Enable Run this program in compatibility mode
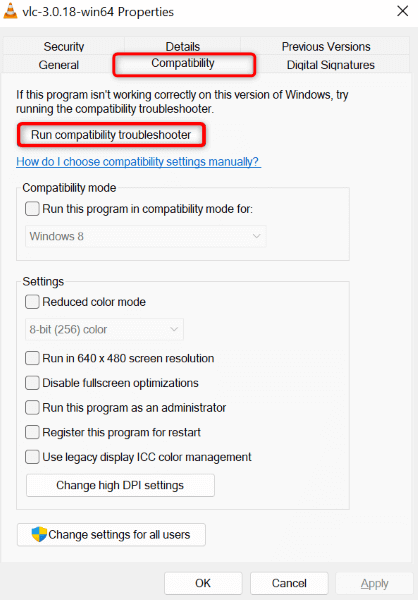 [32, 209]
